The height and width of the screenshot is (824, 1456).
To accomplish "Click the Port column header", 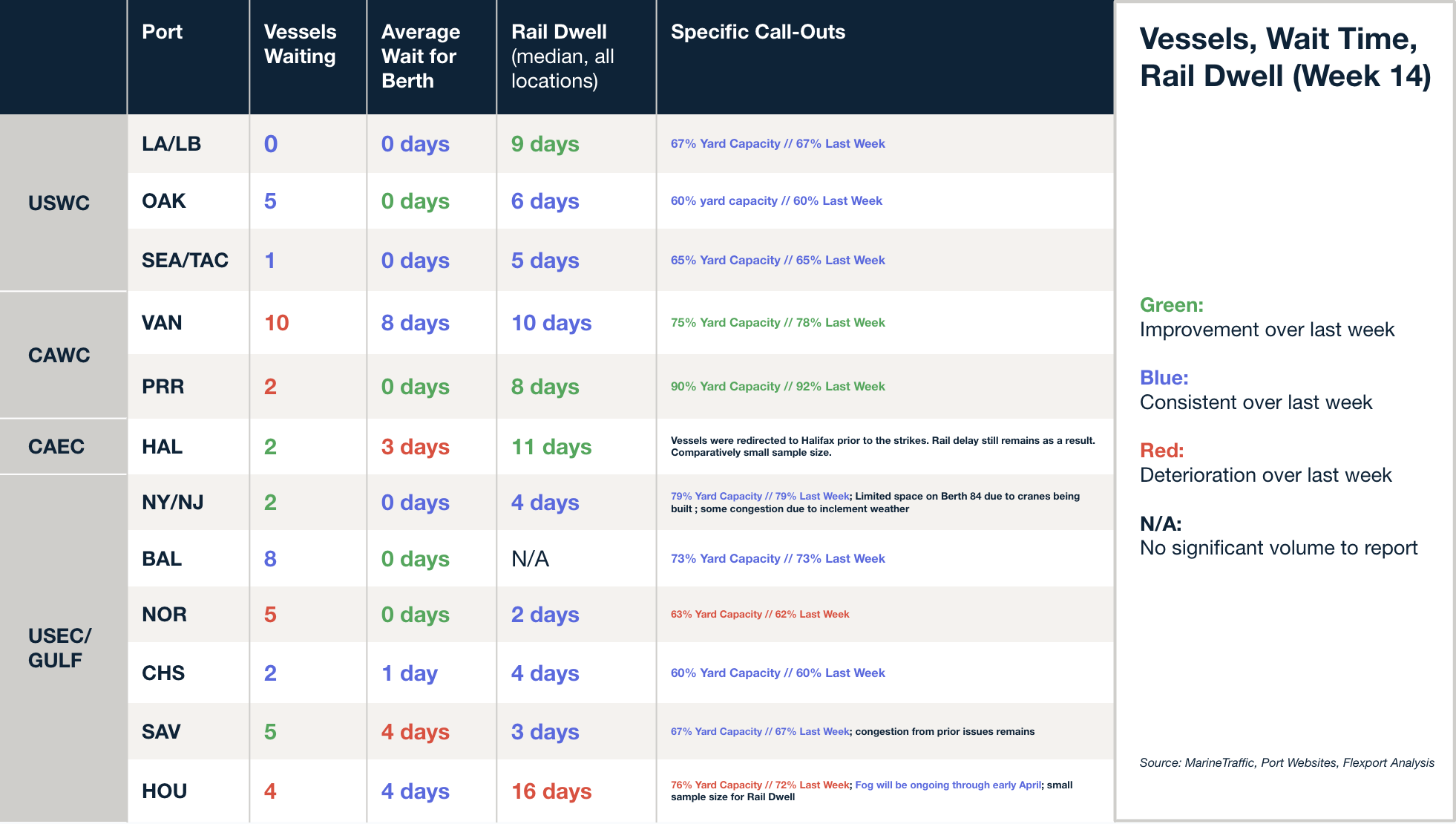I will coord(162,32).
